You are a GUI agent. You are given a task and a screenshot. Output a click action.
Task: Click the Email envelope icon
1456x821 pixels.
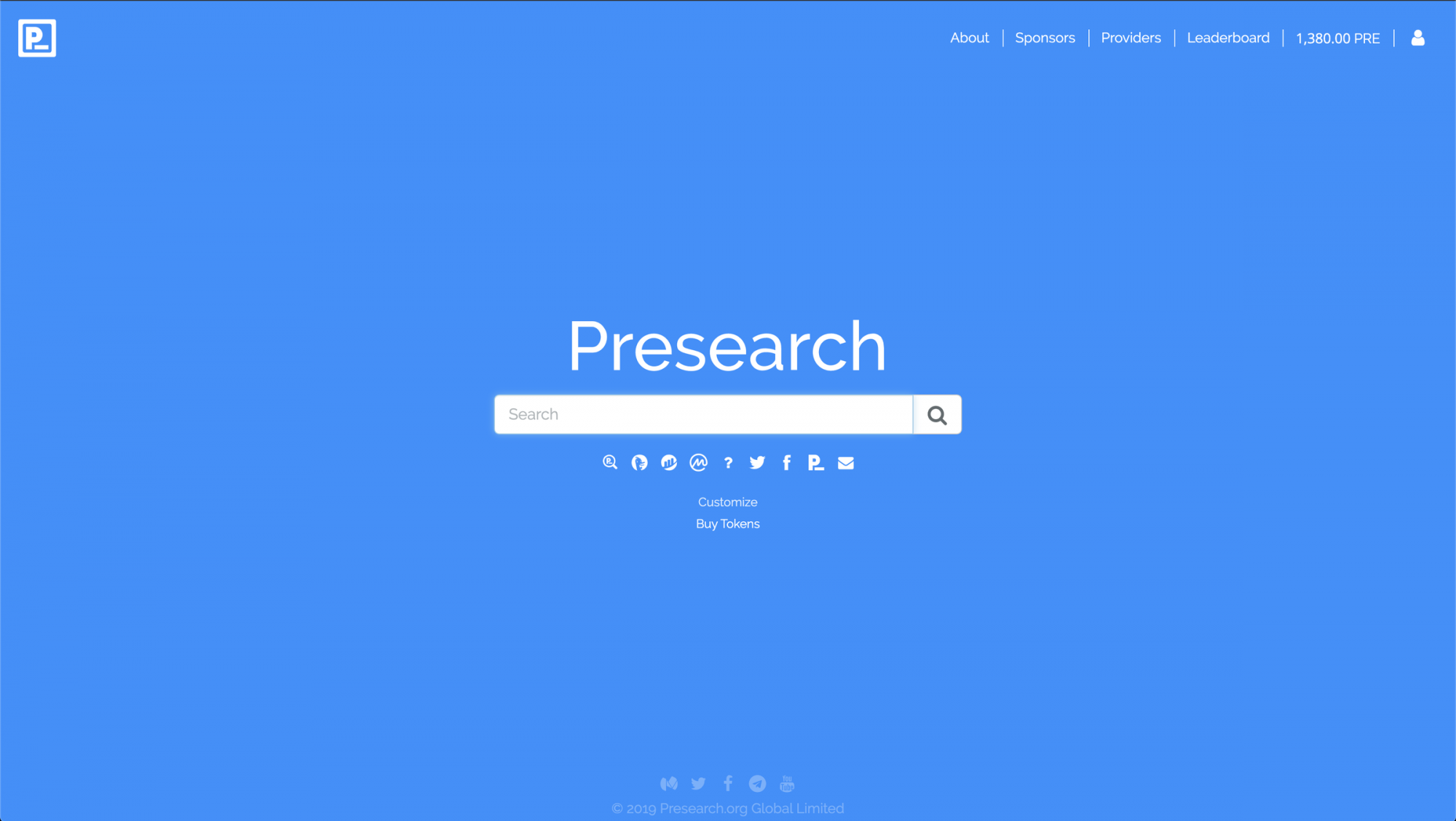[846, 462]
